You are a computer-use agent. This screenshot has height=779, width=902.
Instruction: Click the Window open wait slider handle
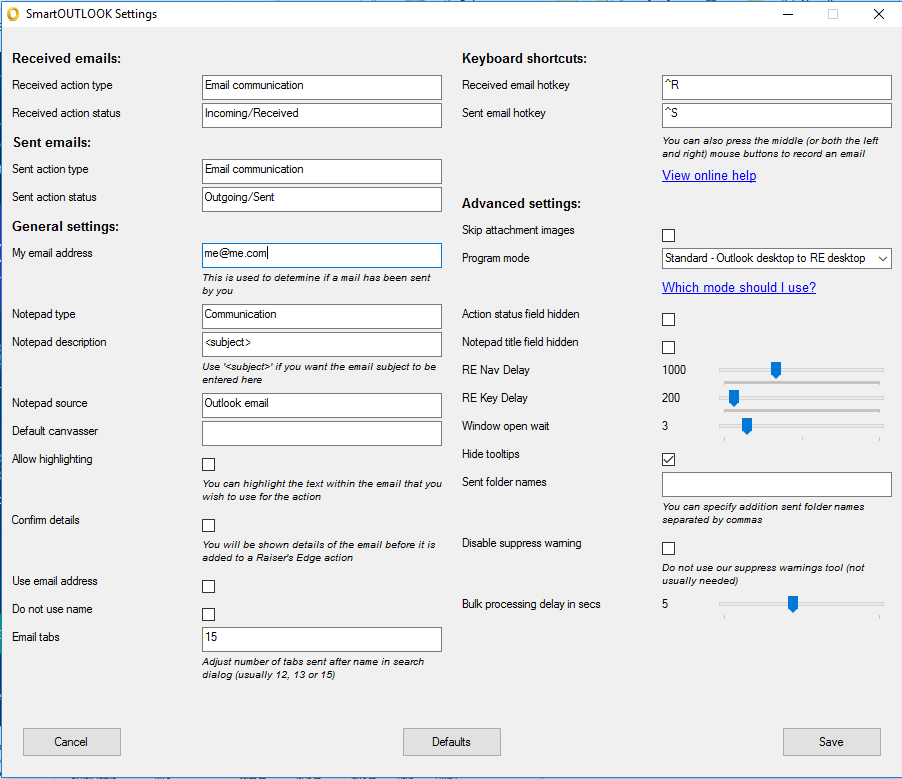coord(747,426)
